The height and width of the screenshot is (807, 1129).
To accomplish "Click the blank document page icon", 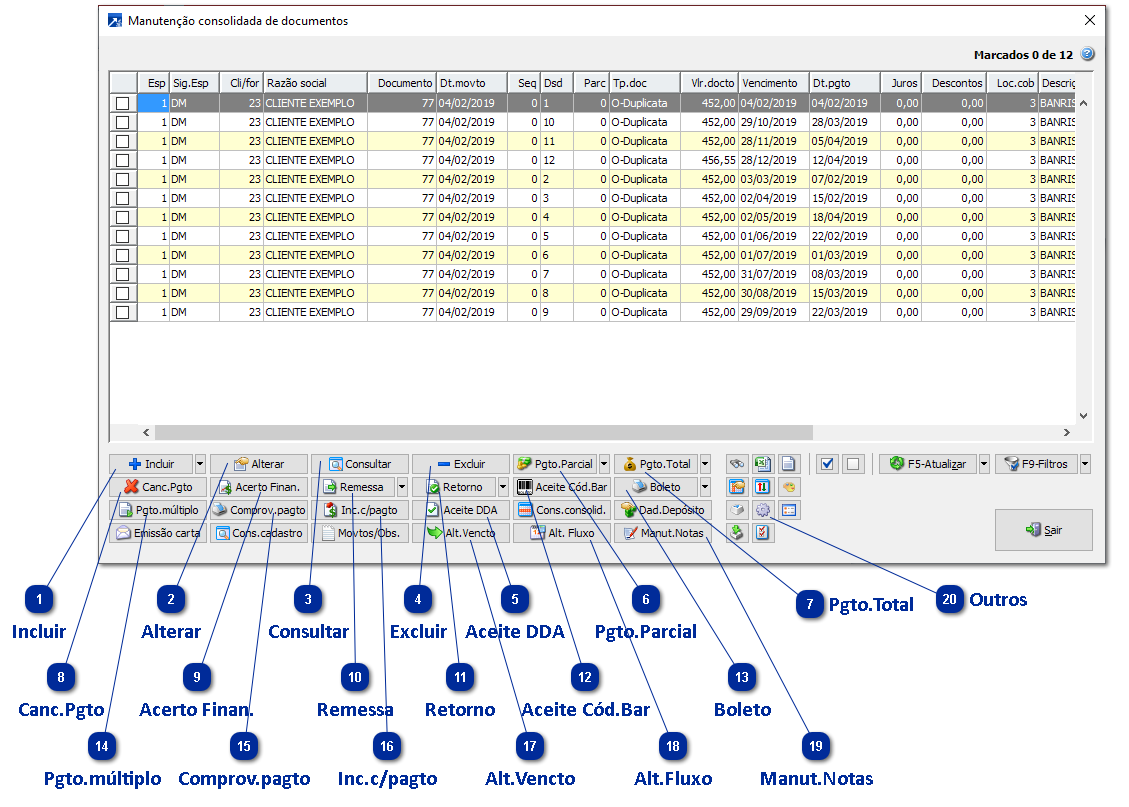I will (788, 464).
